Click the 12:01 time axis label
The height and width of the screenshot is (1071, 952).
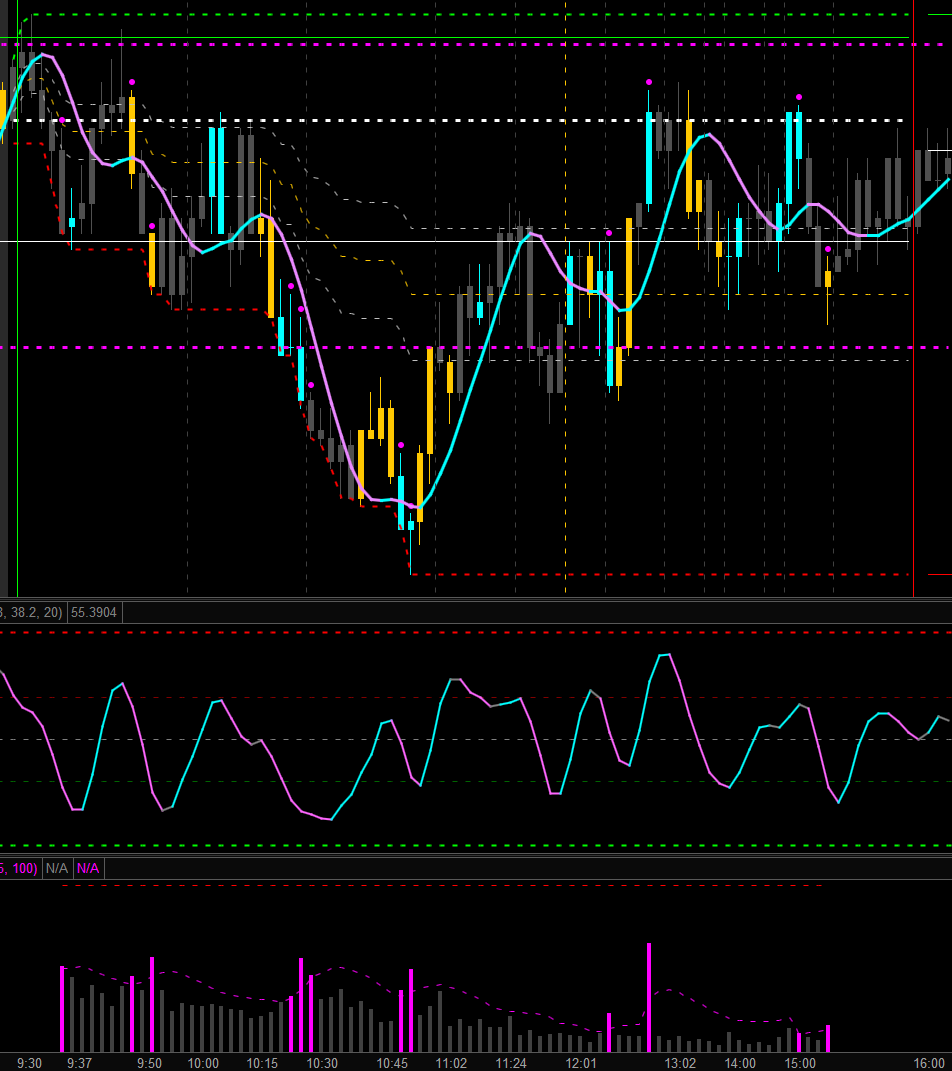pyautogui.click(x=581, y=1063)
